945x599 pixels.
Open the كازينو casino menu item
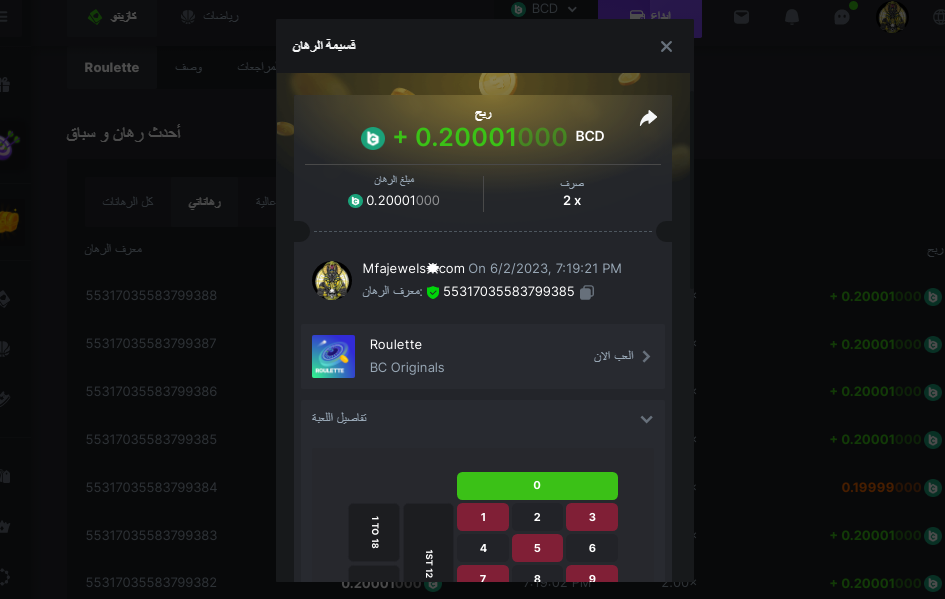113,16
